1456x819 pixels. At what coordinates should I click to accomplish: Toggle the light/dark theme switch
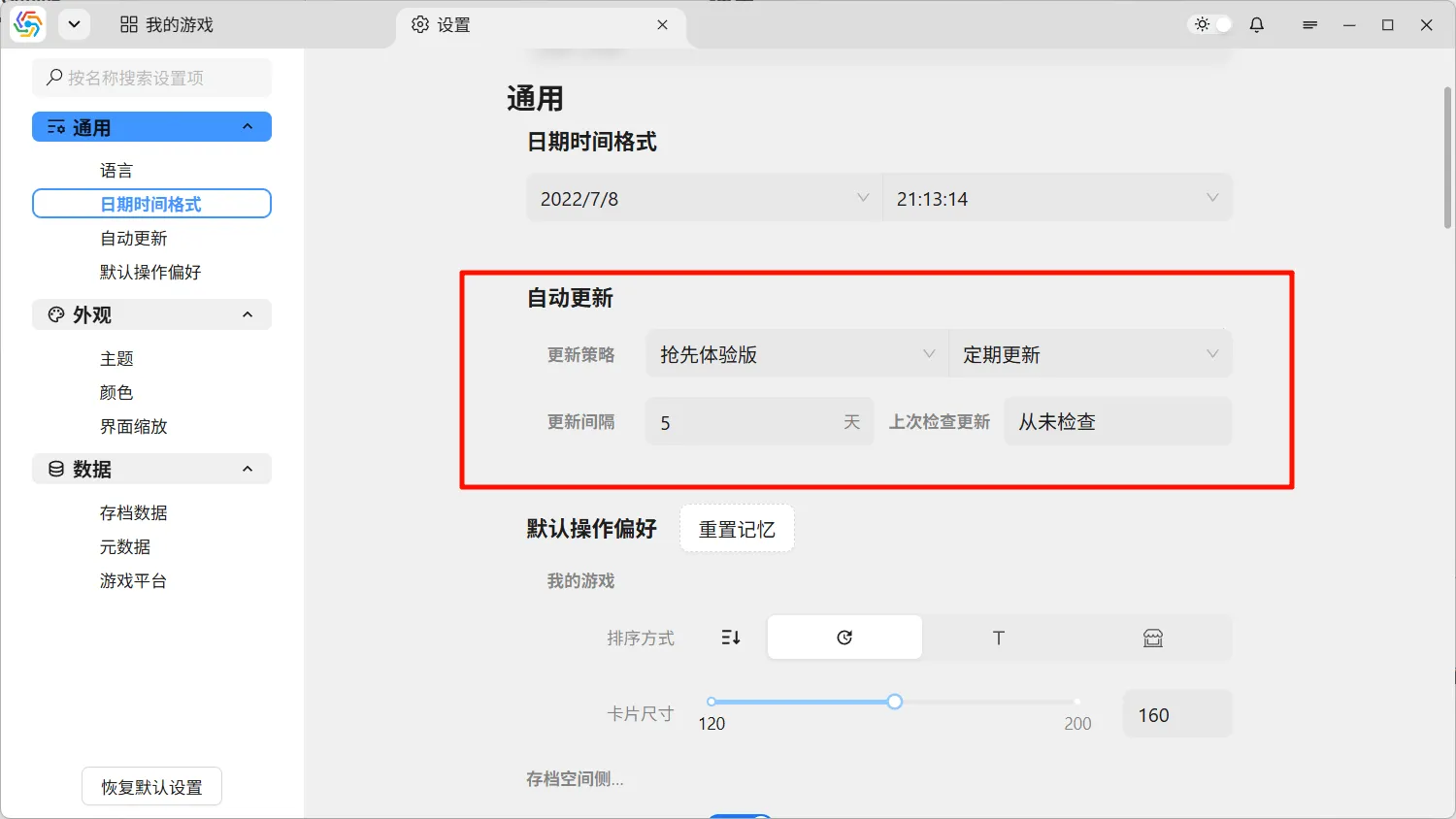pos(1212,25)
